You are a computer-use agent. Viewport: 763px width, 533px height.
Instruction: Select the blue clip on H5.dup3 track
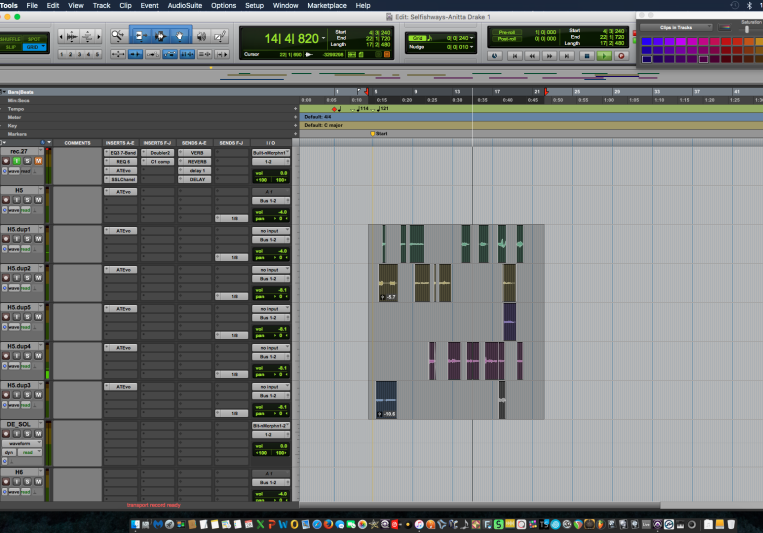pyautogui.click(x=386, y=400)
